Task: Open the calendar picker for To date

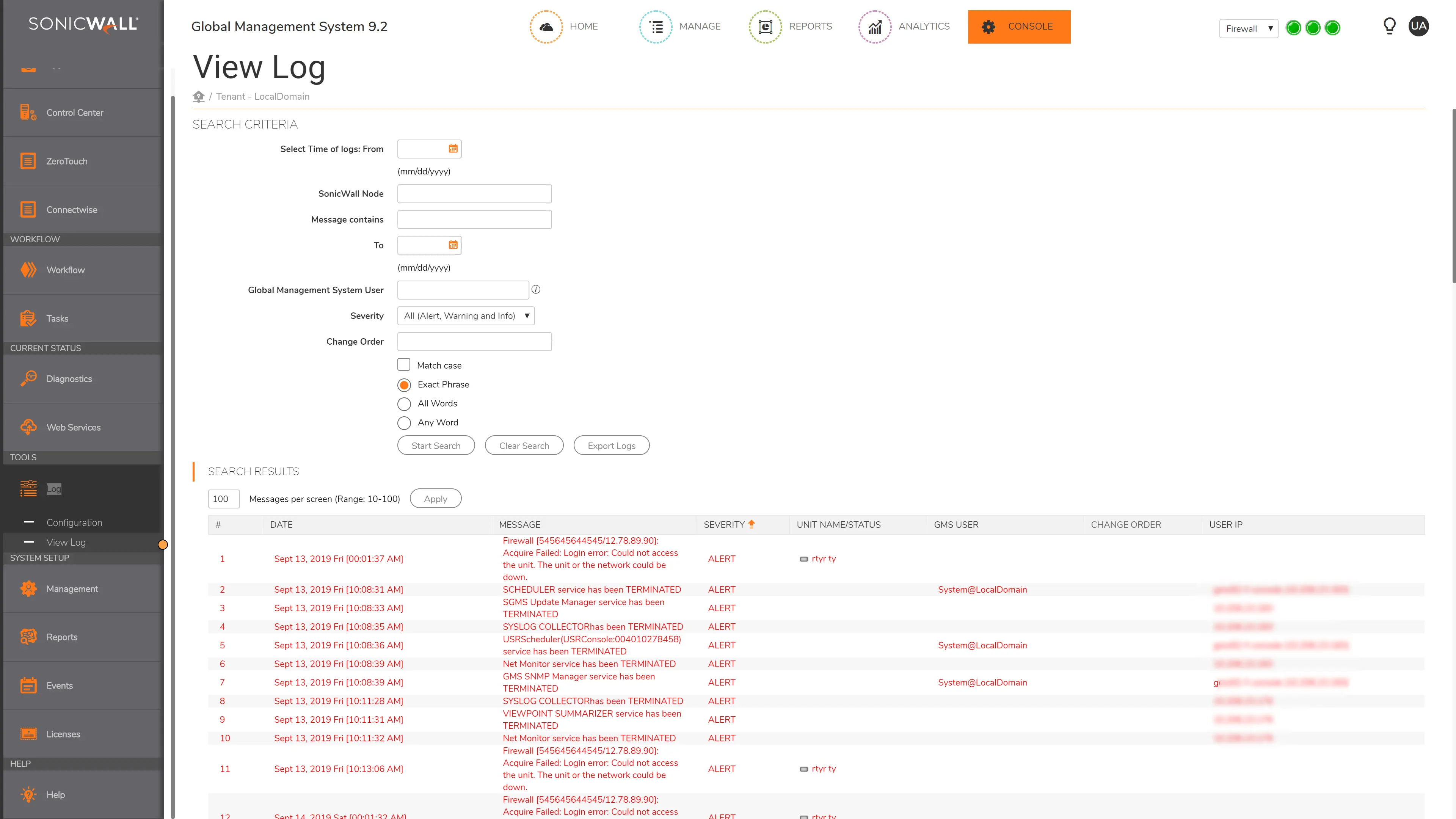Action: click(x=453, y=245)
